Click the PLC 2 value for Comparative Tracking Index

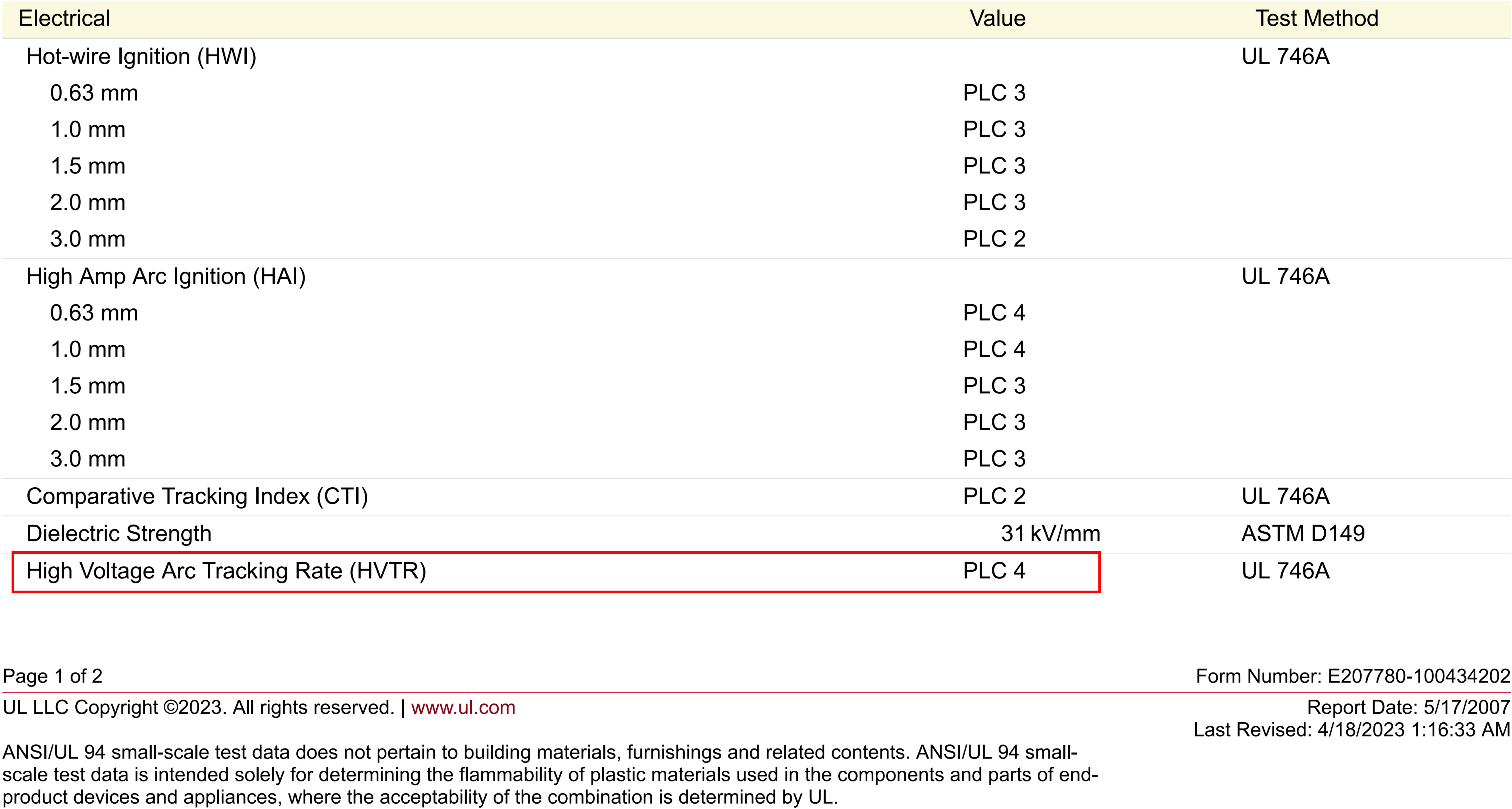pos(994,497)
